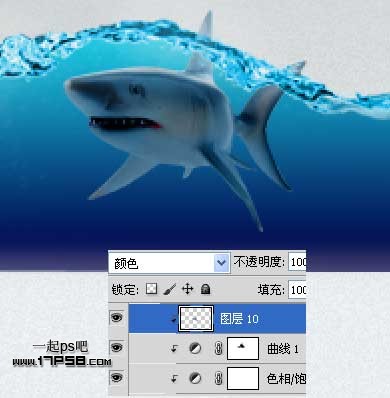The image size is (390, 398).
Task: Select the 色相/饱 layer mask thumbnail
Action: (243, 378)
